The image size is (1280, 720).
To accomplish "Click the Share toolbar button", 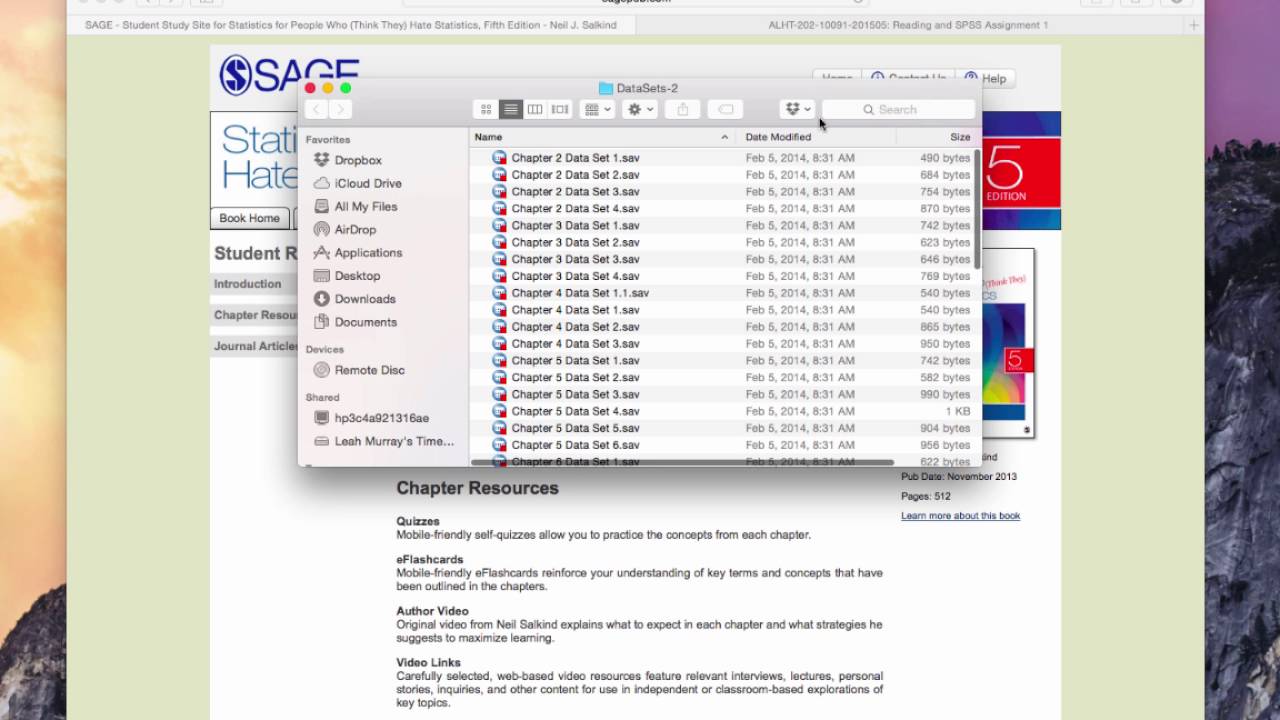I will (x=683, y=109).
